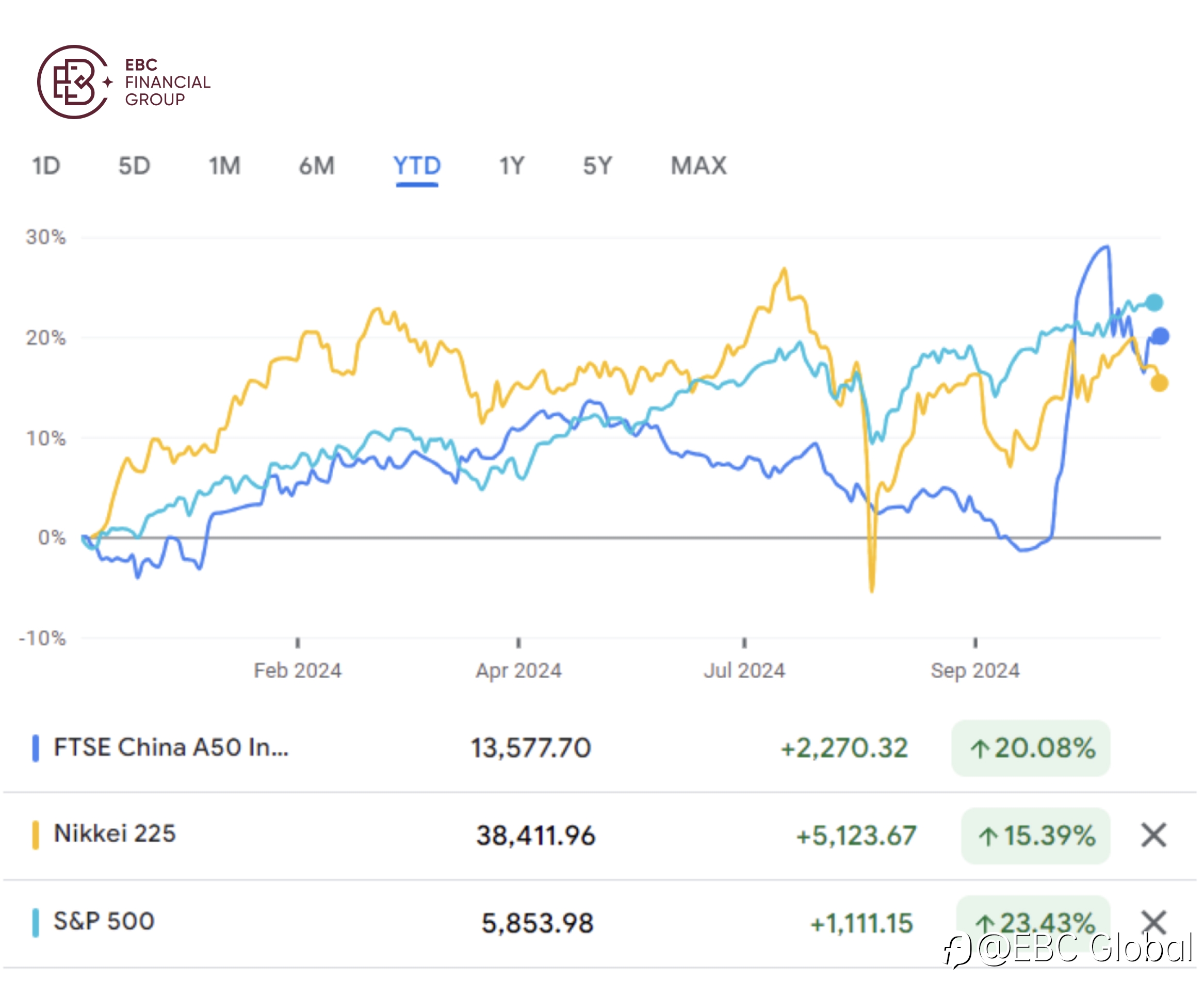
Task: Click the Sep 2024 axis label
Action: point(975,670)
